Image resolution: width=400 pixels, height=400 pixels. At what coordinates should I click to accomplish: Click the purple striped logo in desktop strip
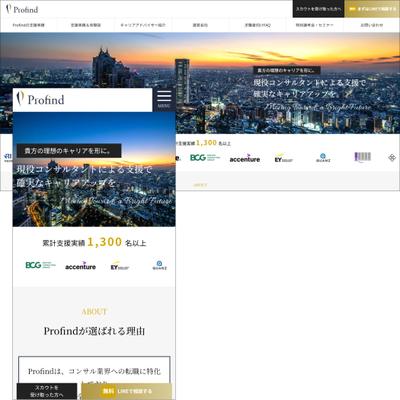[362, 157]
